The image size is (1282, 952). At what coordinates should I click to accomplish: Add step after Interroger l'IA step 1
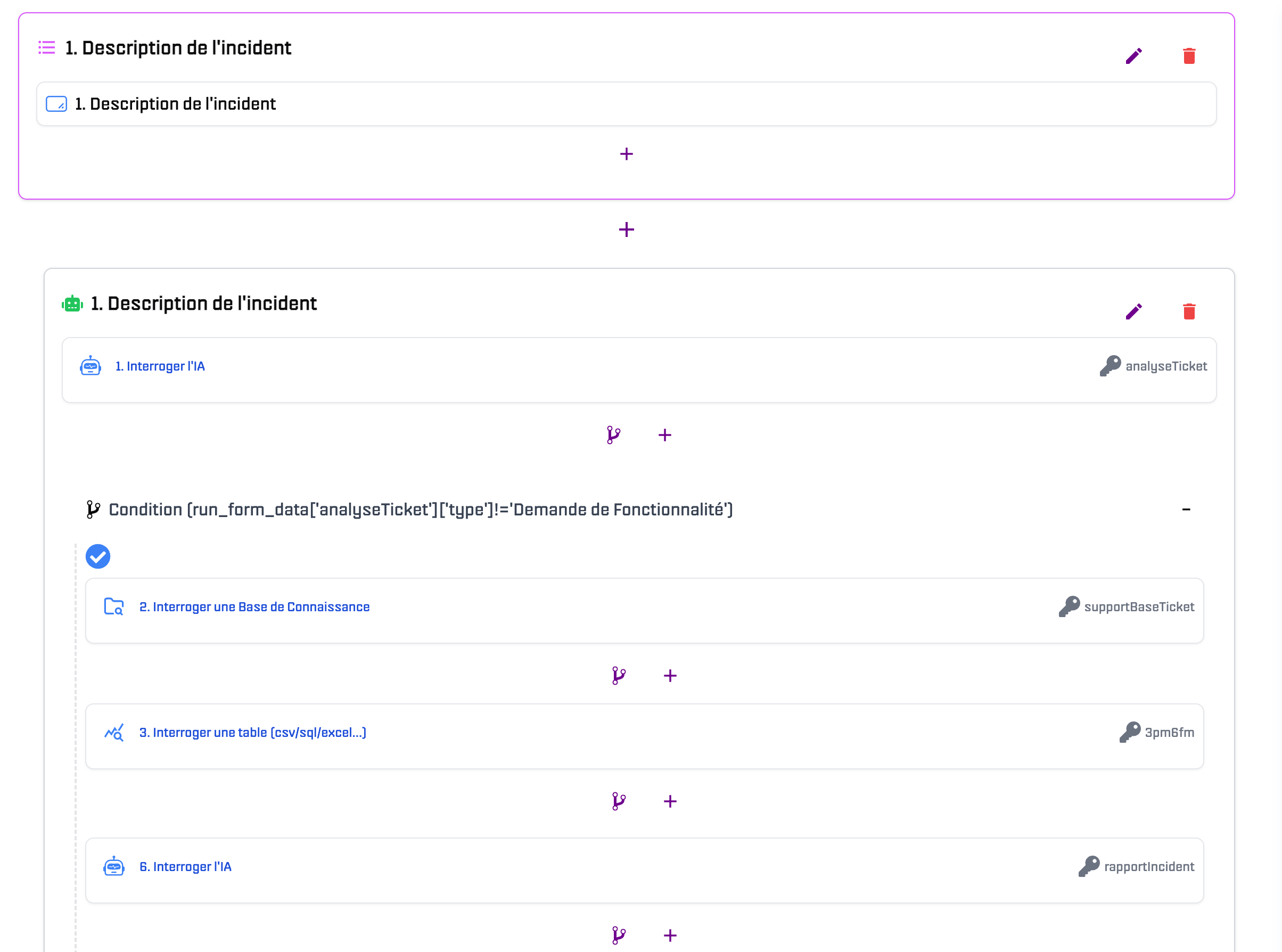pos(664,435)
